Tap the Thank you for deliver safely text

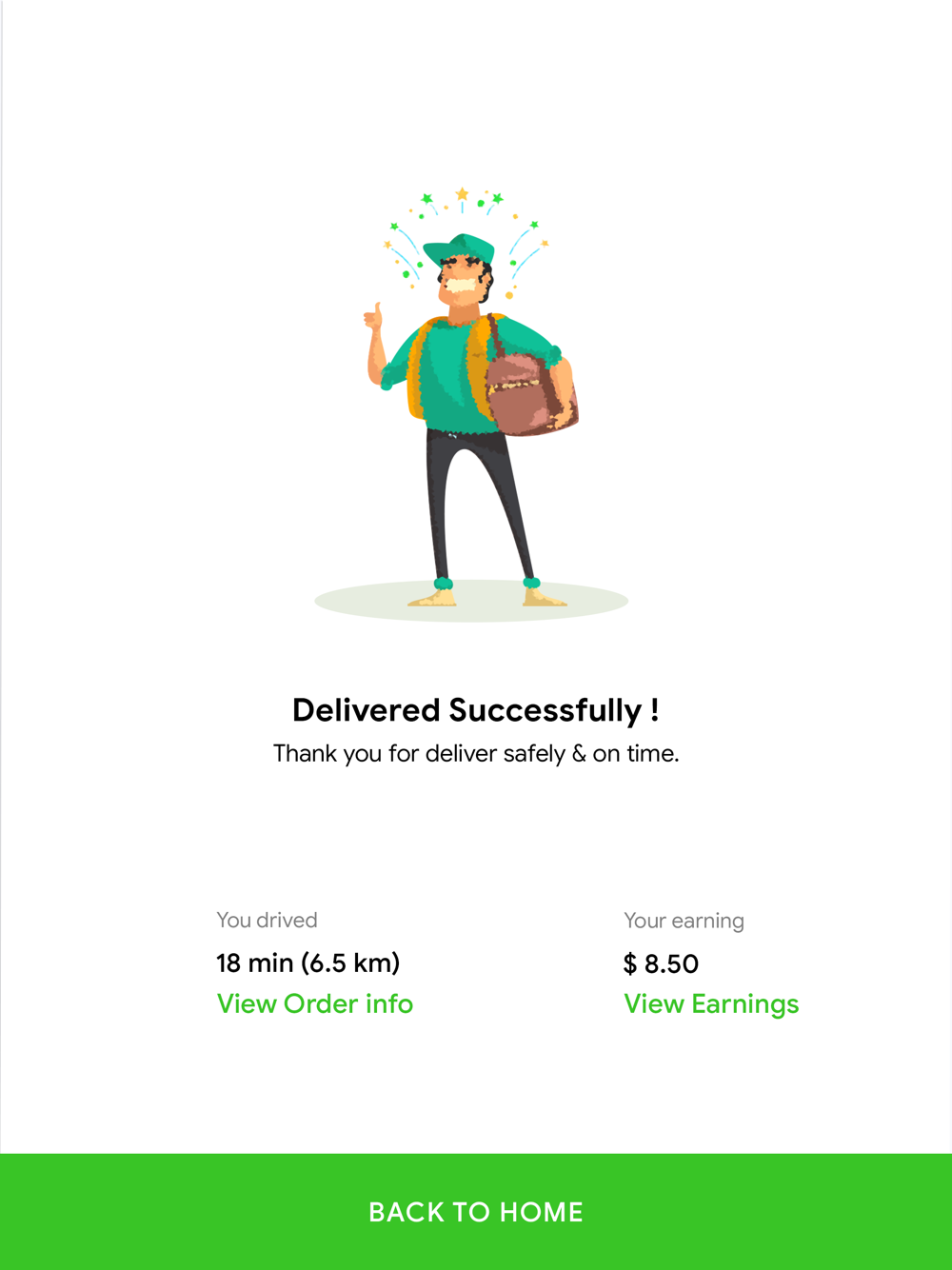pyautogui.click(x=476, y=754)
